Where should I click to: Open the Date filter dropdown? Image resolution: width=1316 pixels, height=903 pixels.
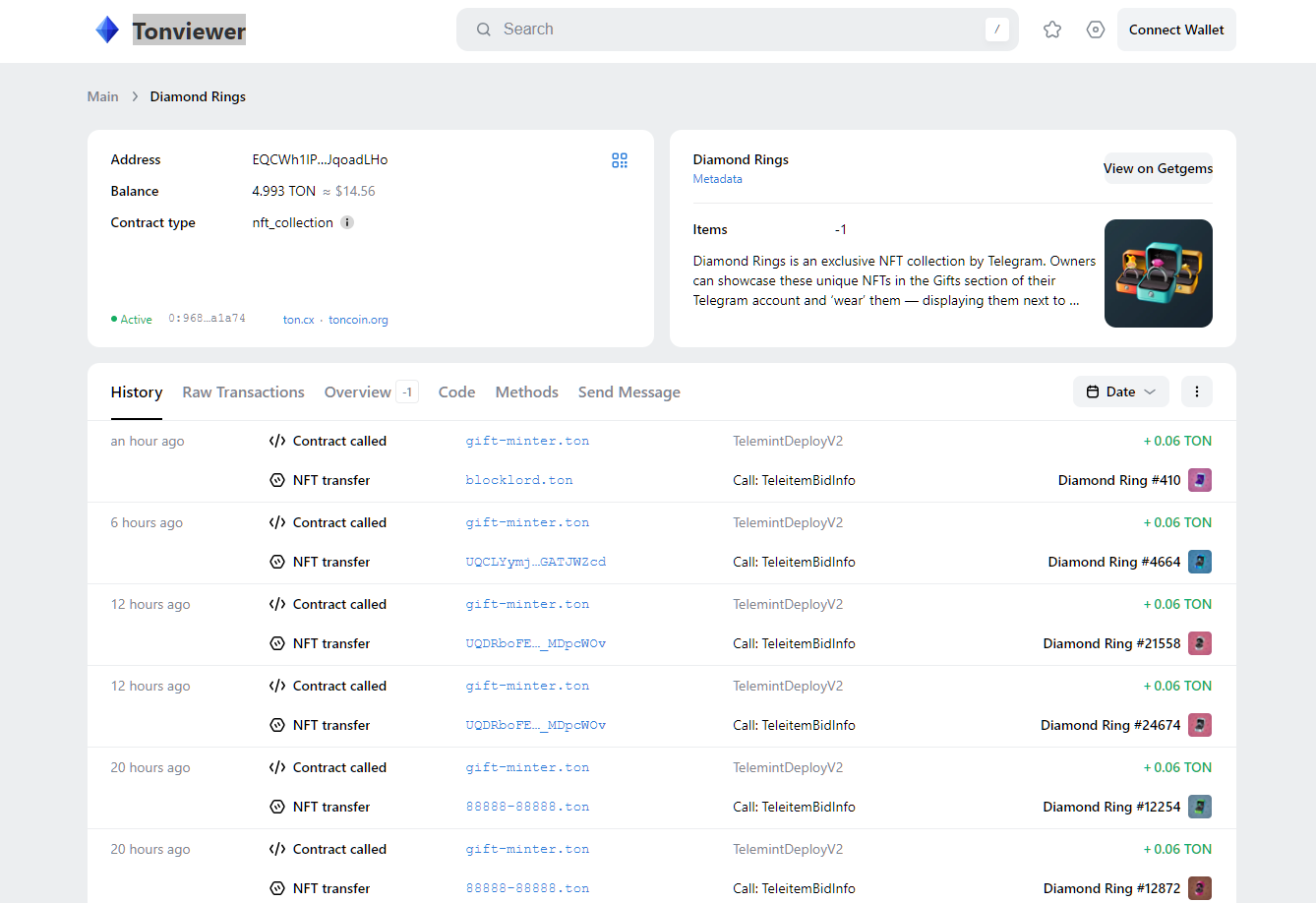pos(1121,391)
